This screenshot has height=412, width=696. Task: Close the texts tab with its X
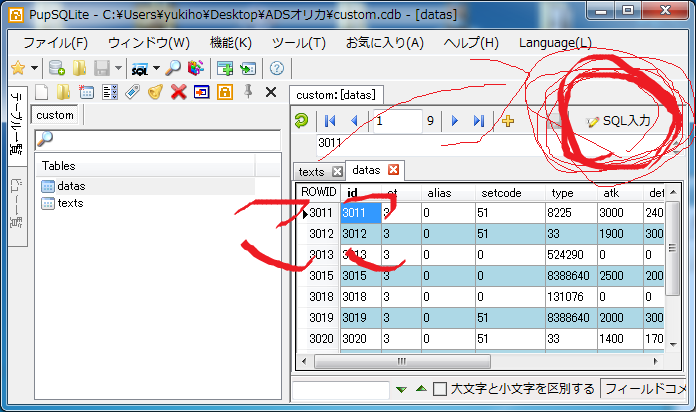click(337, 171)
